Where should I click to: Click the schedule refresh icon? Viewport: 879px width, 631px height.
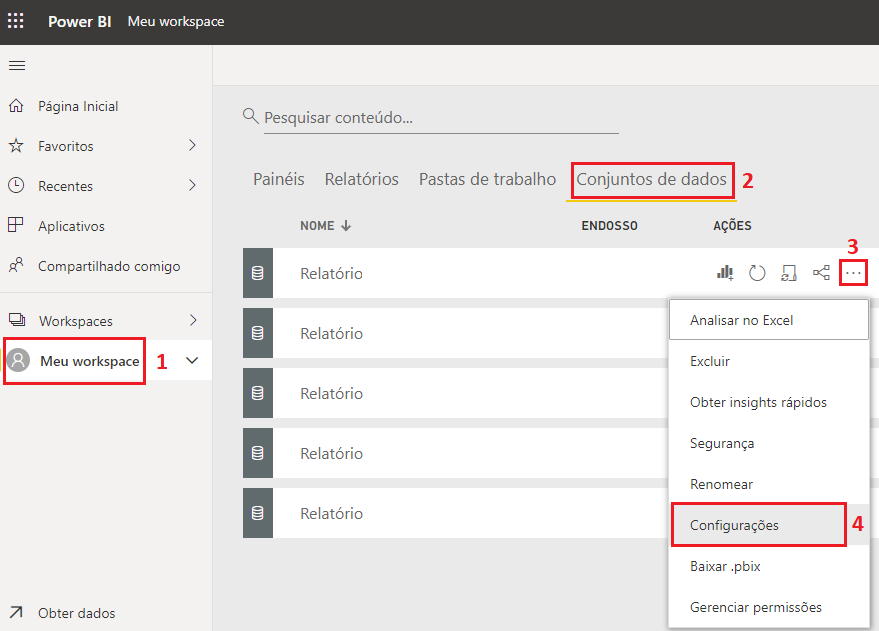(789, 273)
